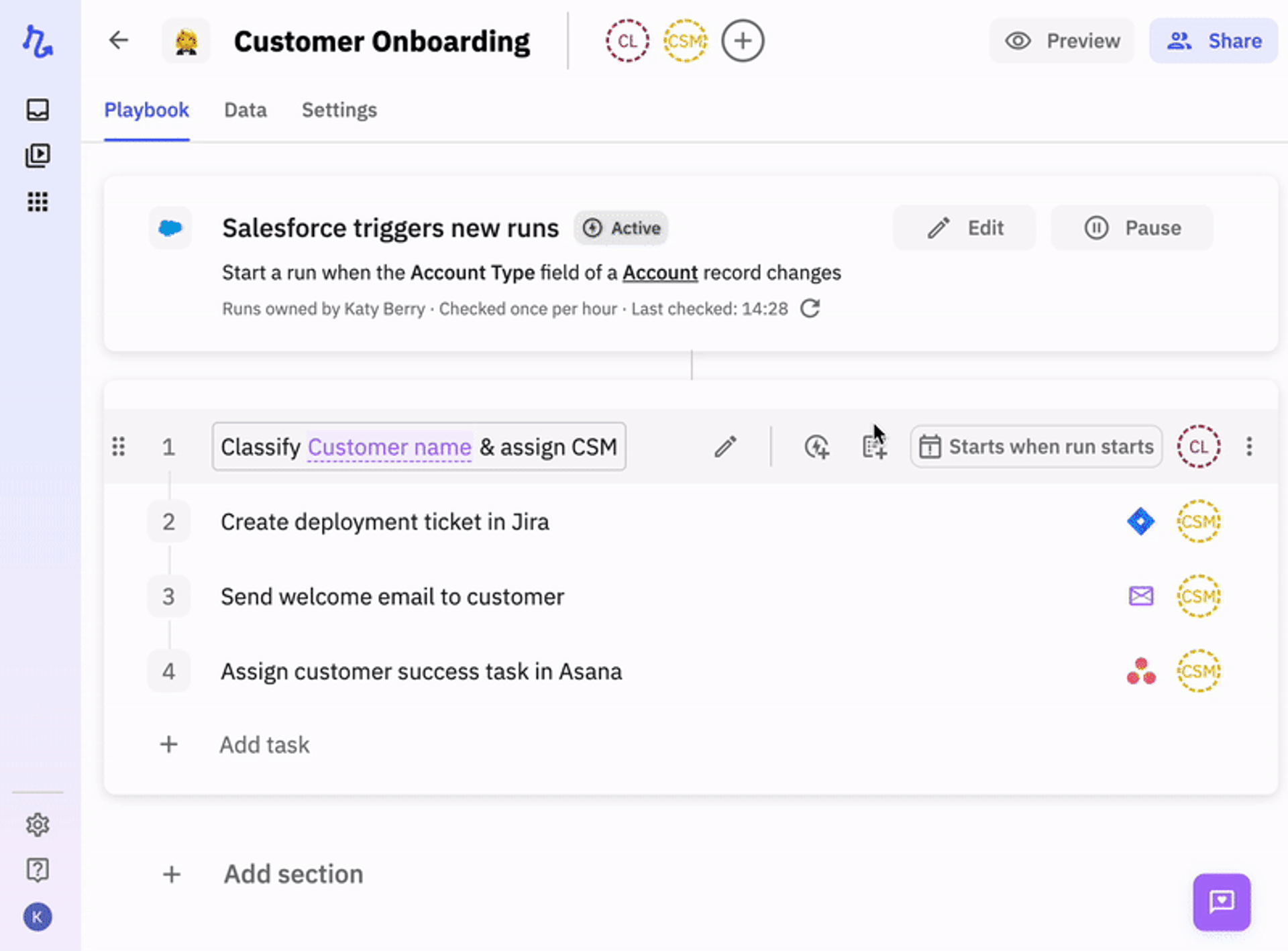This screenshot has height=951, width=1288.
Task: Toggle Preview mode with eye icon
Action: 1062,41
